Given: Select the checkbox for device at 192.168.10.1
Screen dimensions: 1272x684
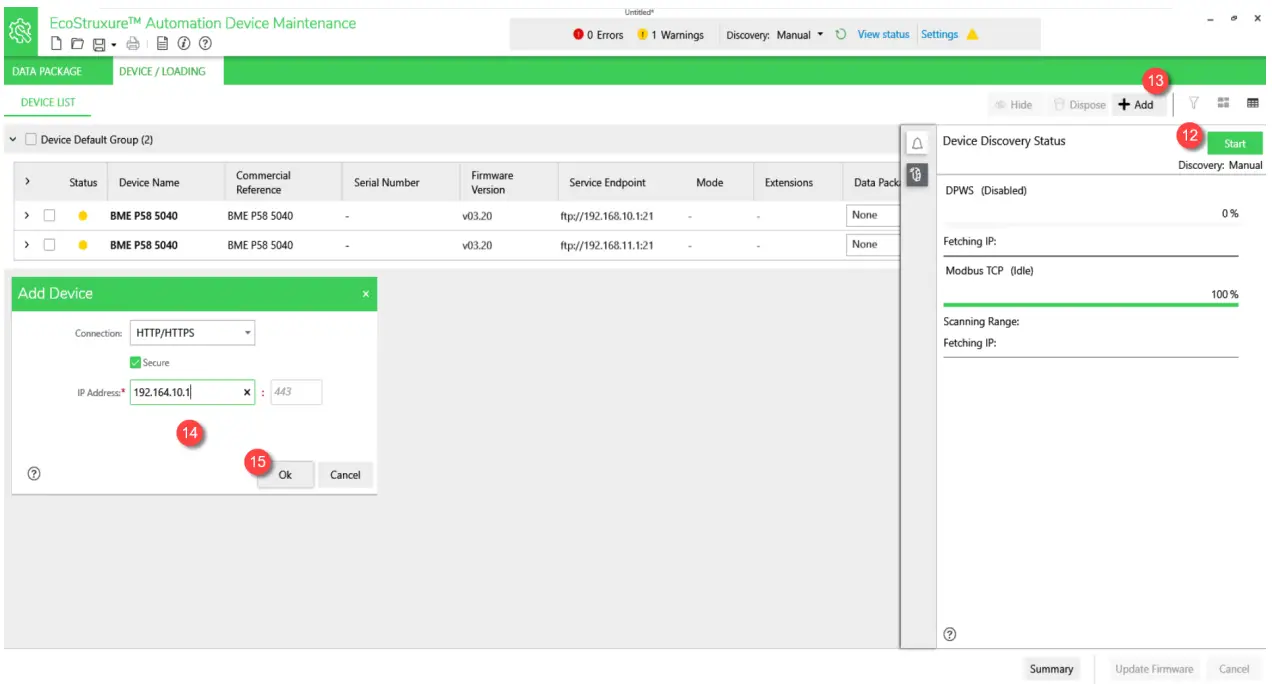Looking at the screenshot, I should tap(49, 215).
